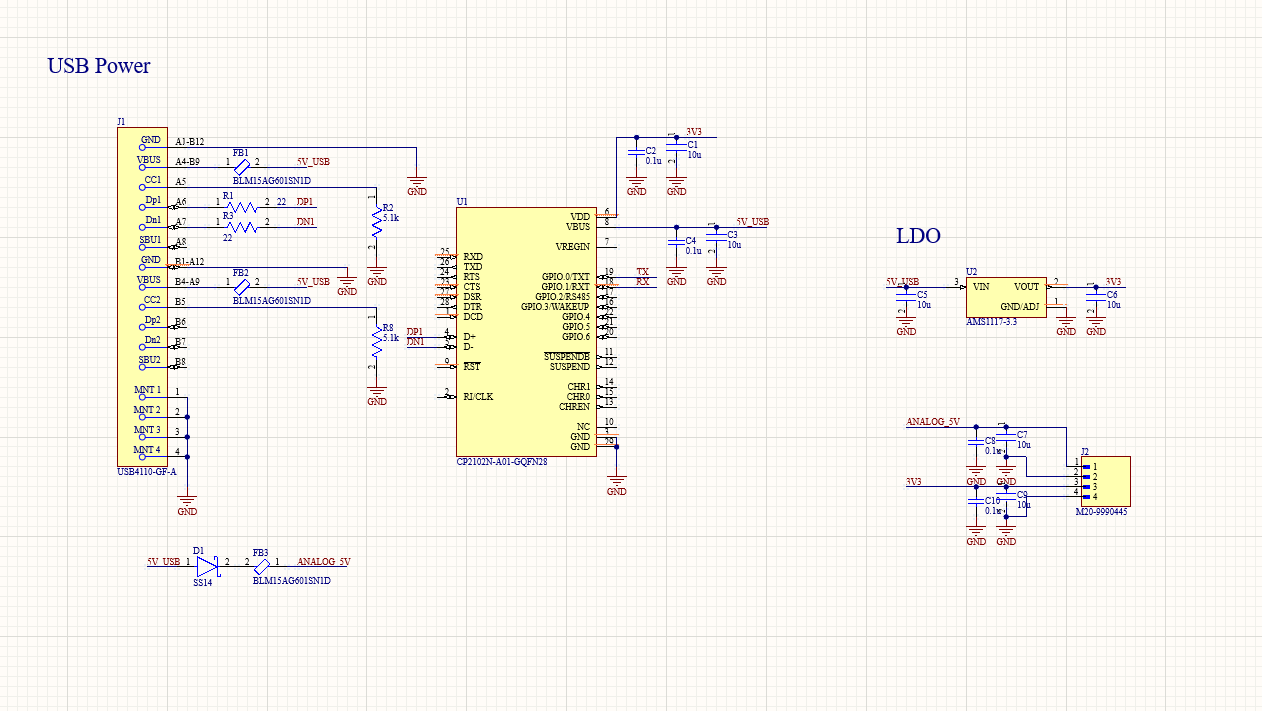1262x711 pixels.
Task: Click the R1 resistor symbol
Action: tap(242, 206)
